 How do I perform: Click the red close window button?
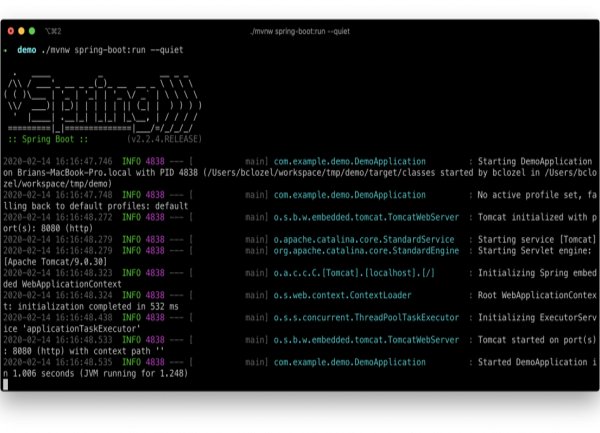[x=11, y=31]
